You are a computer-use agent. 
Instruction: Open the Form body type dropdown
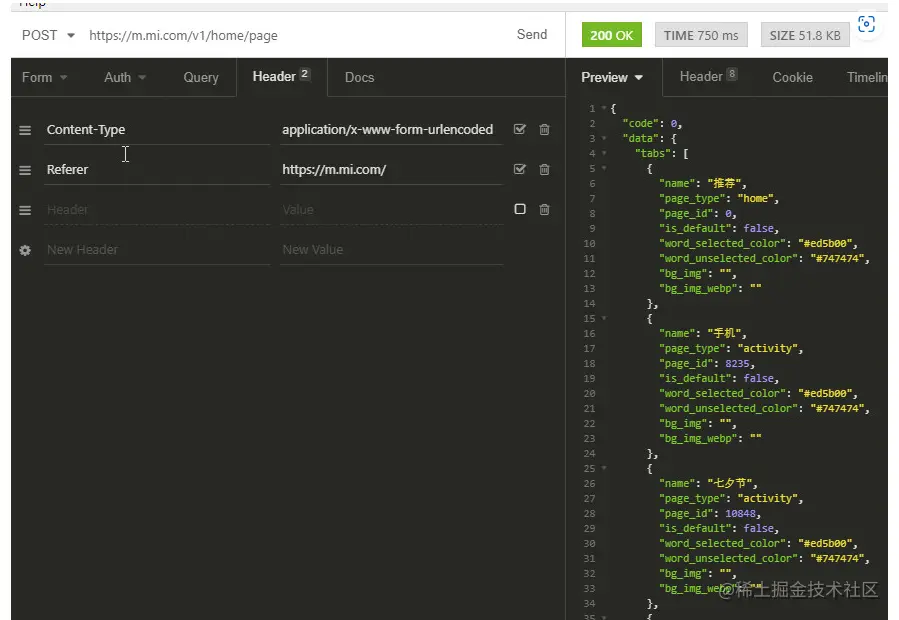(x=44, y=77)
